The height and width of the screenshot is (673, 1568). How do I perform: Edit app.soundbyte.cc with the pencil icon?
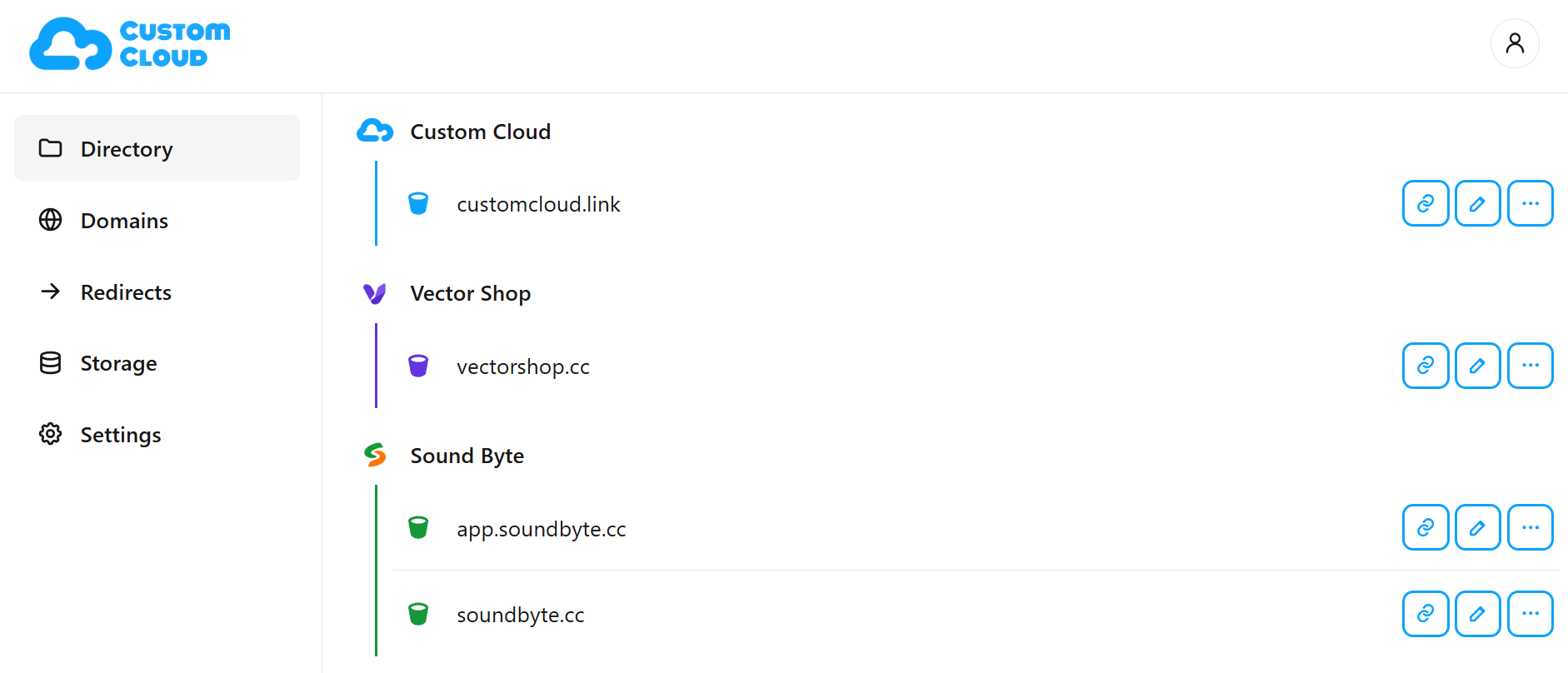pos(1477,527)
